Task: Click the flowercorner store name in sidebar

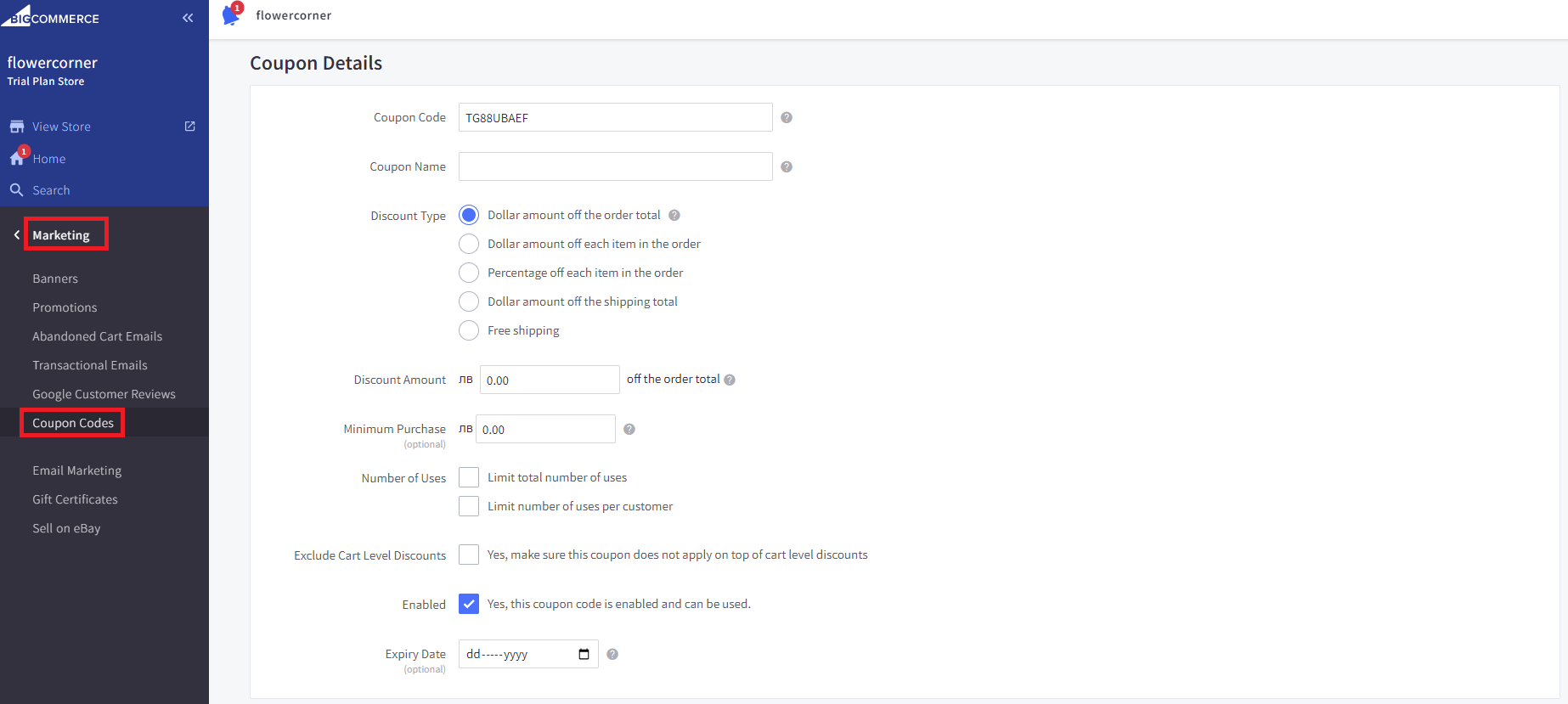Action: (52, 62)
